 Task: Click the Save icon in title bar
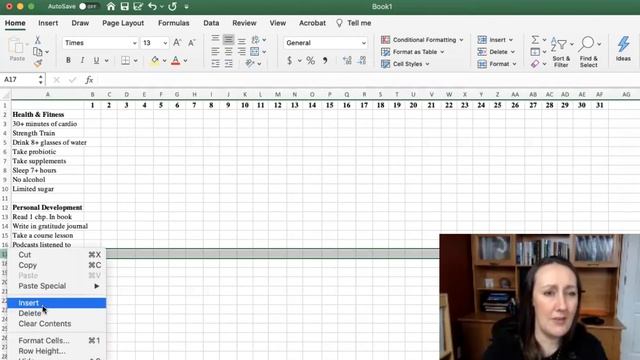124,7
